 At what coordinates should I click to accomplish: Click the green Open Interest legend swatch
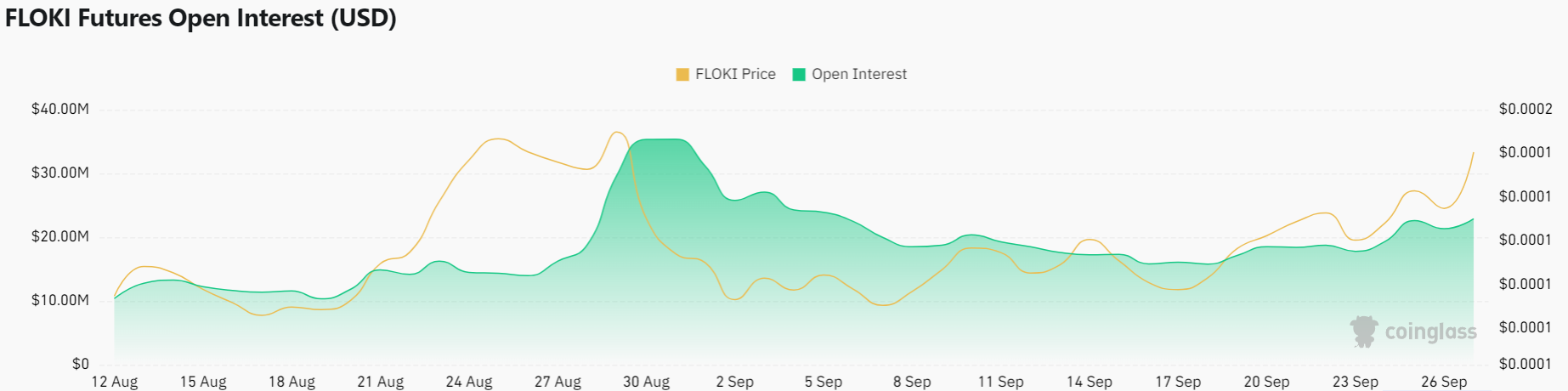(799, 75)
